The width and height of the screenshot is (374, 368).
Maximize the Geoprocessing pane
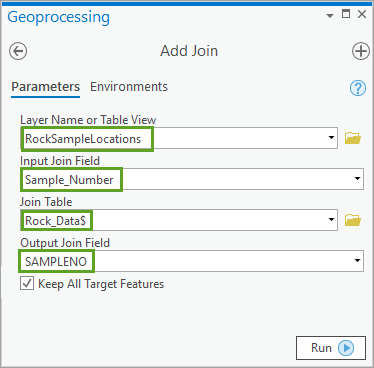pyautogui.click(x=346, y=14)
